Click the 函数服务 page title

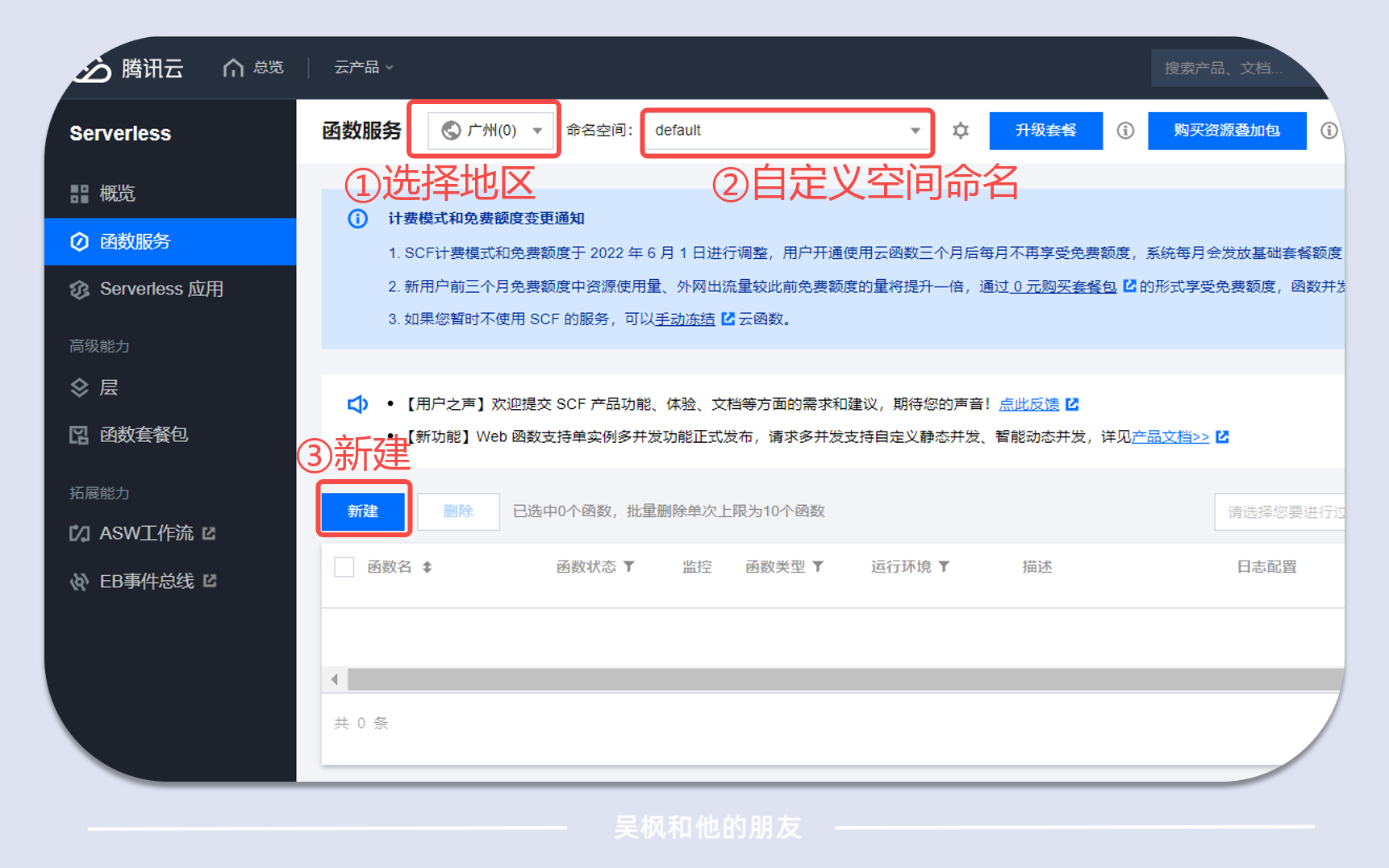361,131
